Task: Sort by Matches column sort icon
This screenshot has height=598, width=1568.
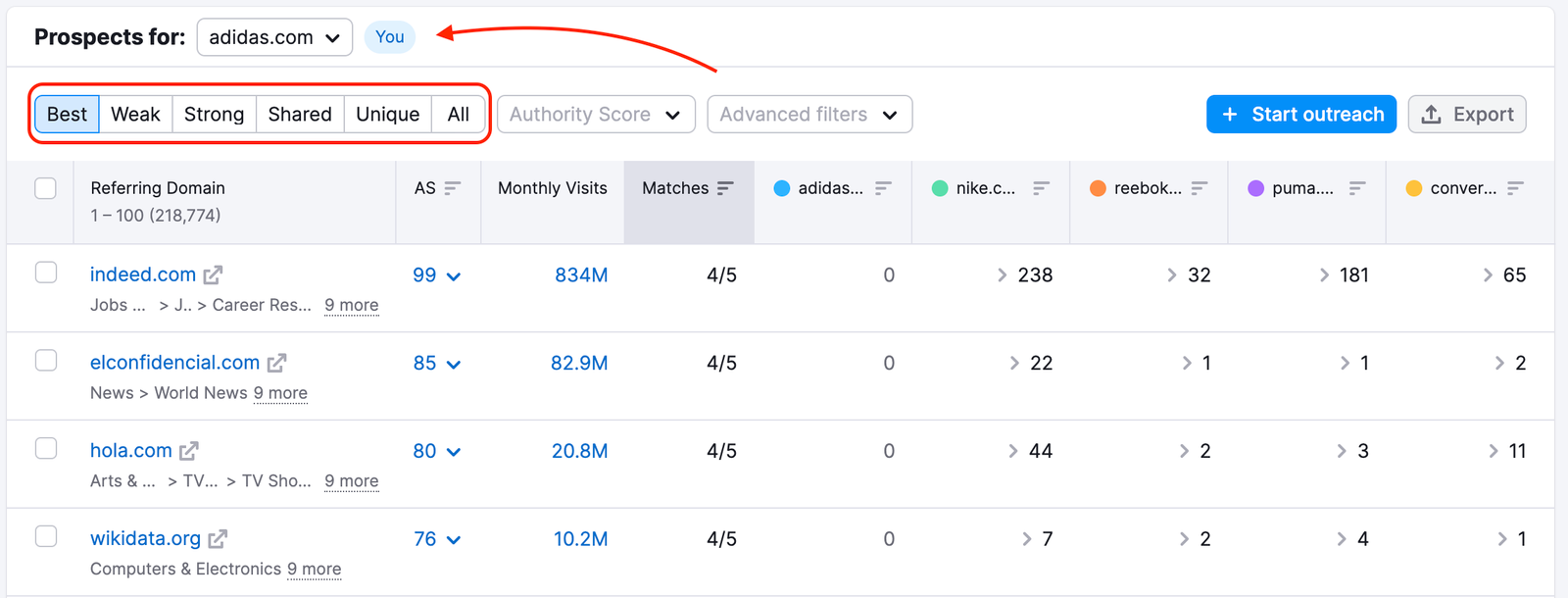Action: (725, 188)
